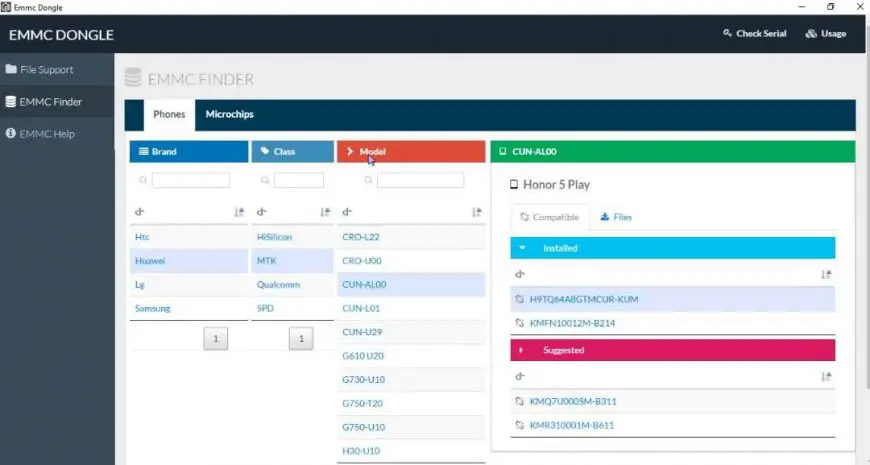Viewport: 870px width, 465px height.
Task: Toggle sort order icon in Installed list
Action: pos(826,274)
